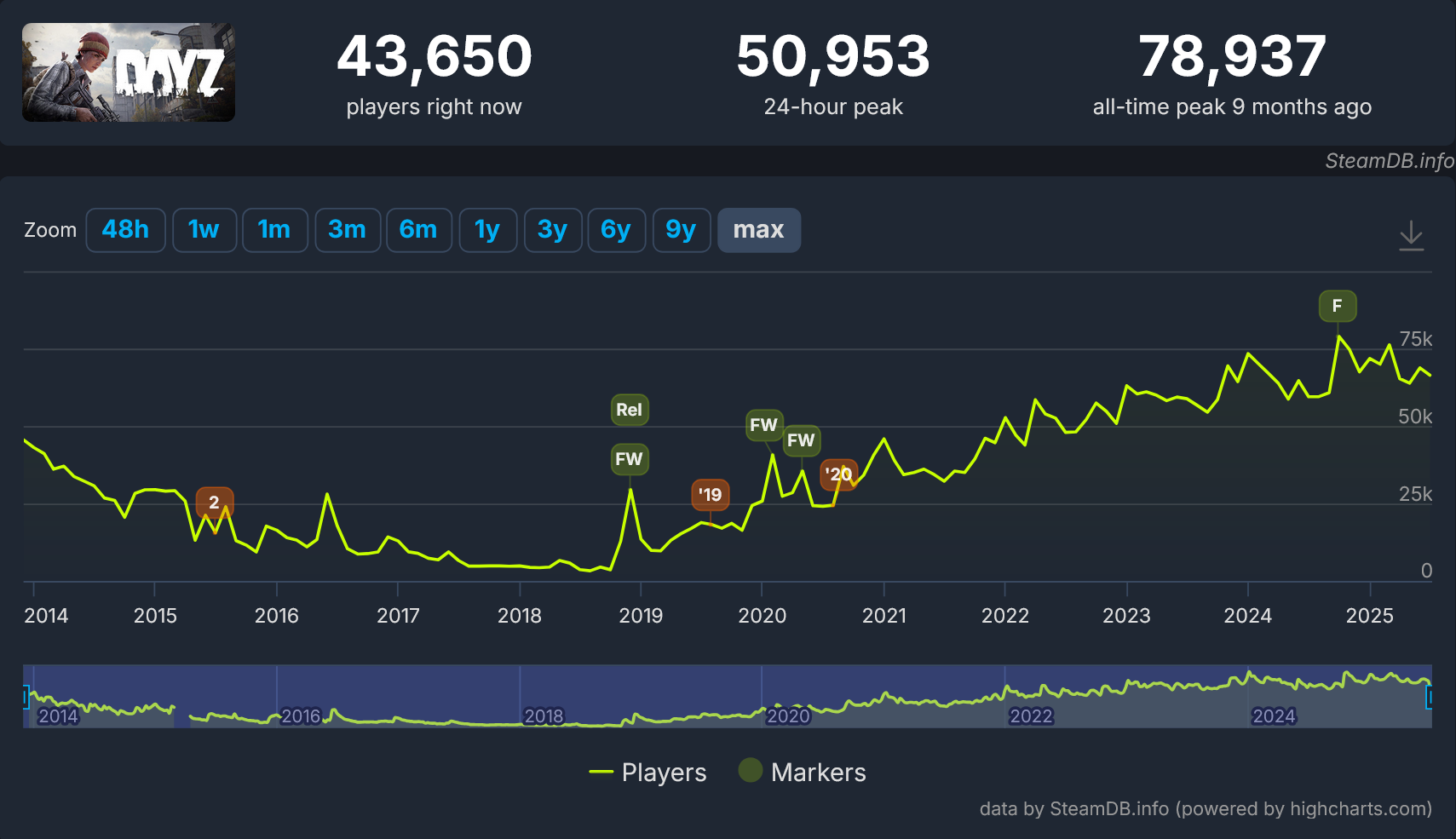
Task: Toggle the Markers series in legend
Action: (x=802, y=773)
